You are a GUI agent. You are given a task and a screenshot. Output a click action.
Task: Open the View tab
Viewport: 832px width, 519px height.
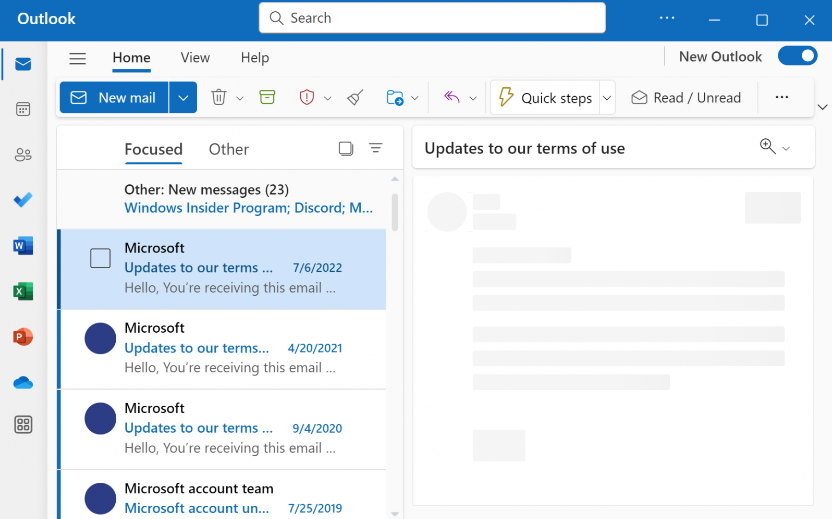click(195, 58)
